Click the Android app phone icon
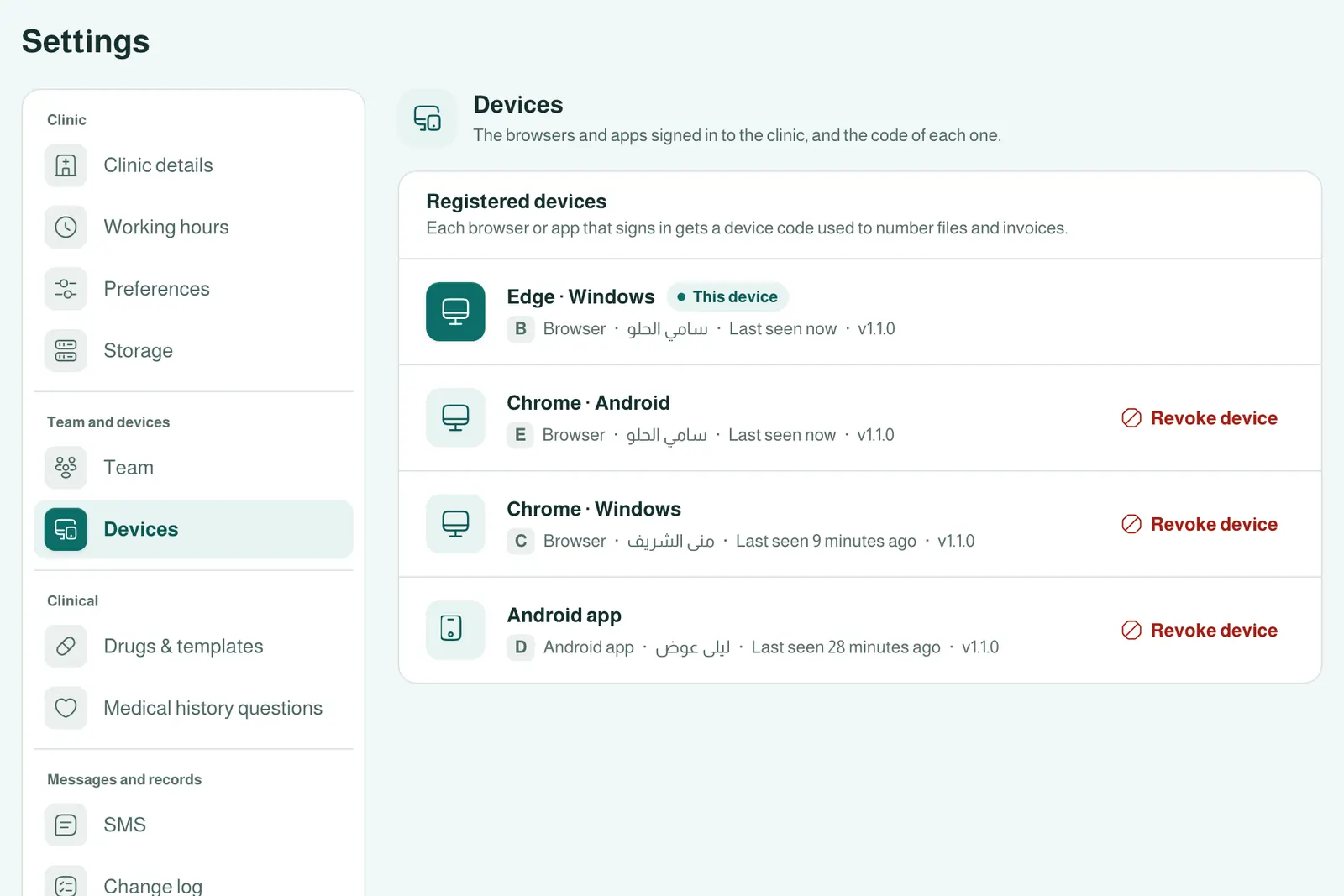 coord(455,630)
